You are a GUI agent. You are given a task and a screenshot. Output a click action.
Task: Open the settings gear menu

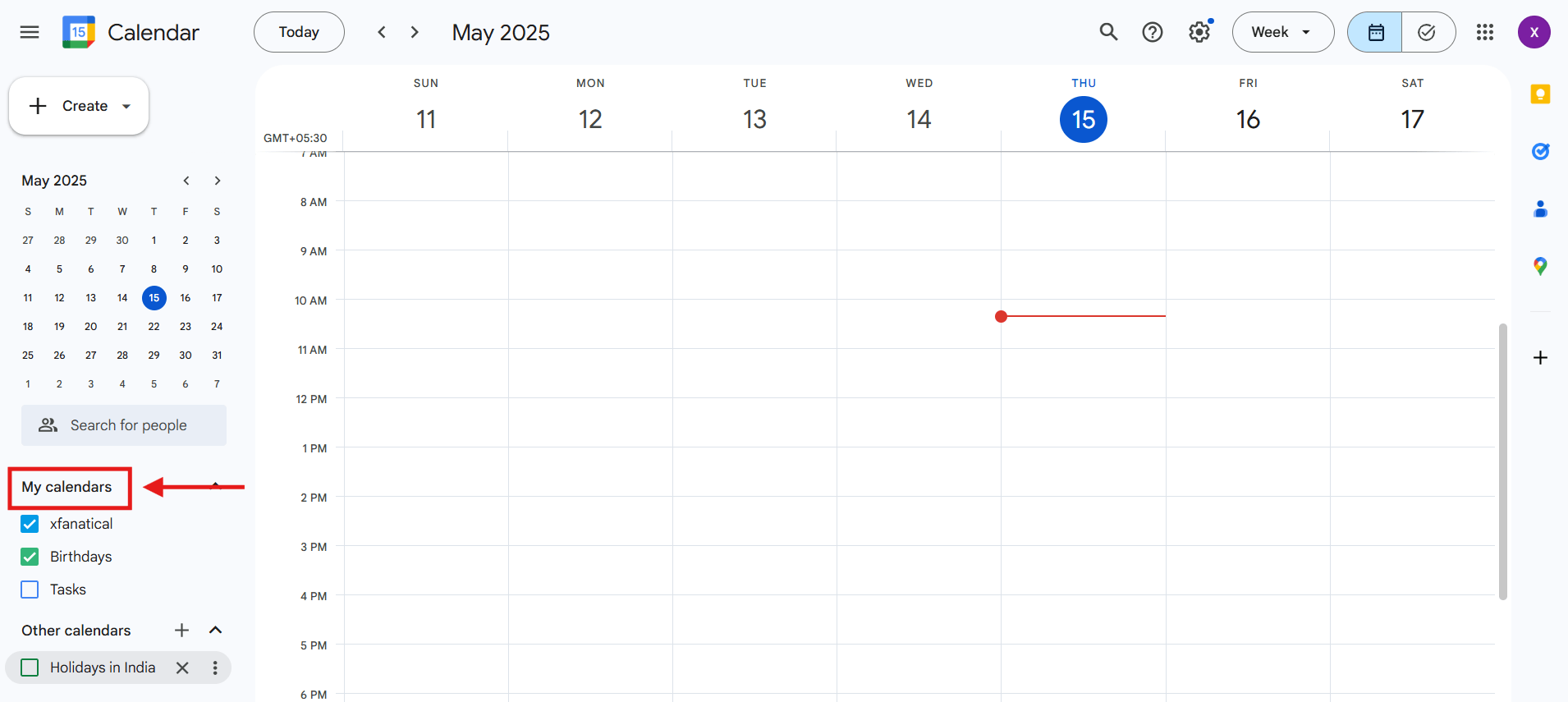click(x=1199, y=32)
